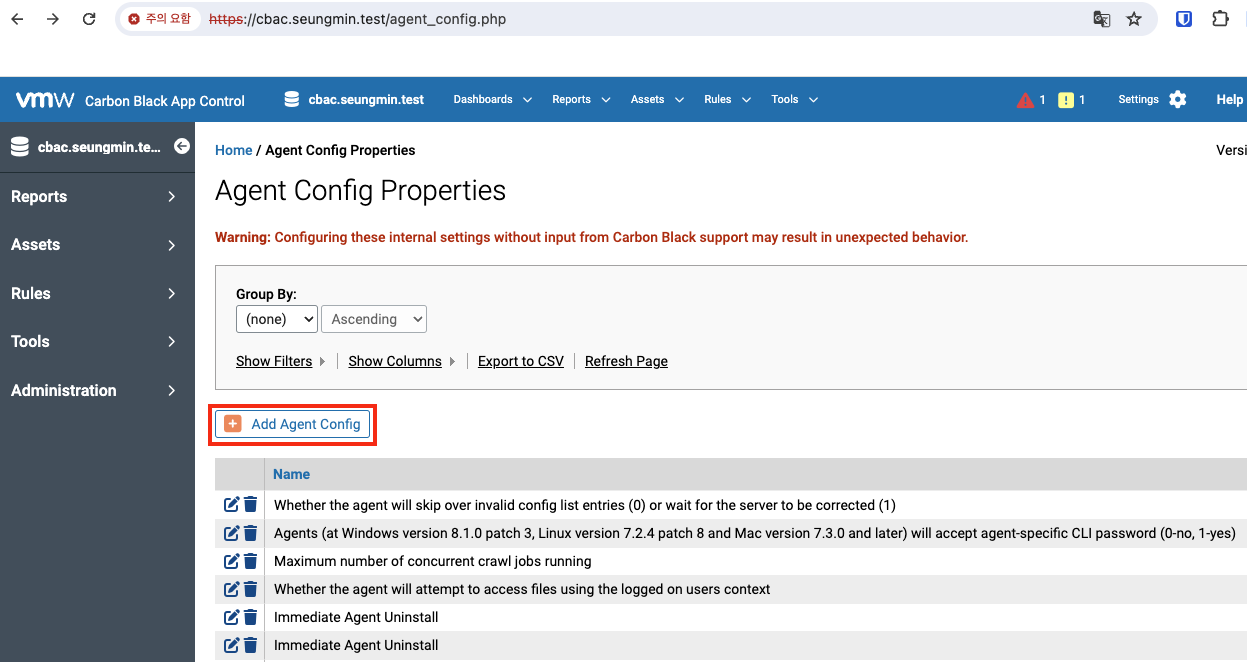This screenshot has width=1247, height=662.
Task: Delete the logged on users context config
Action: [251, 589]
